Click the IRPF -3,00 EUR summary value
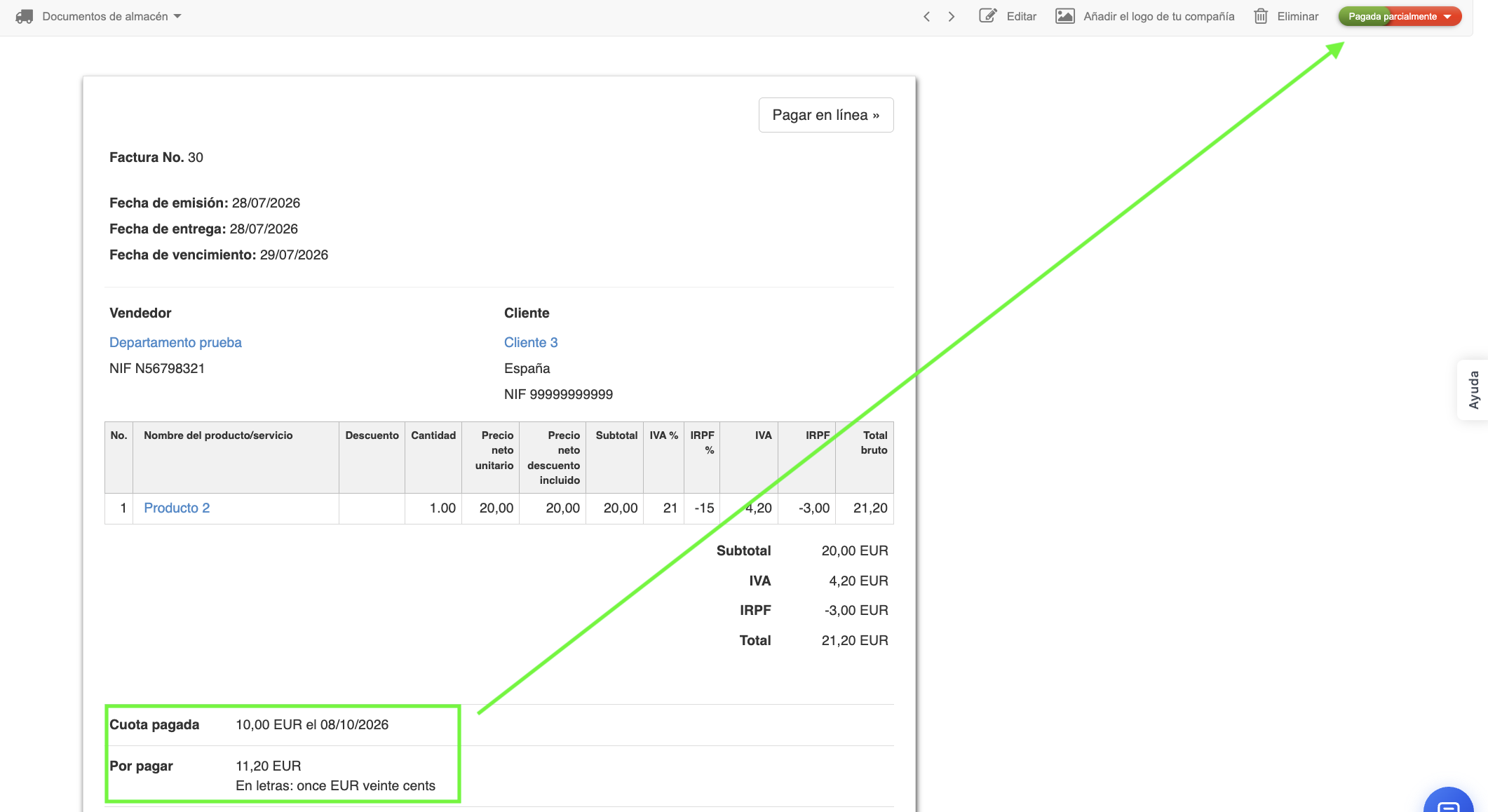 (856, 610)
